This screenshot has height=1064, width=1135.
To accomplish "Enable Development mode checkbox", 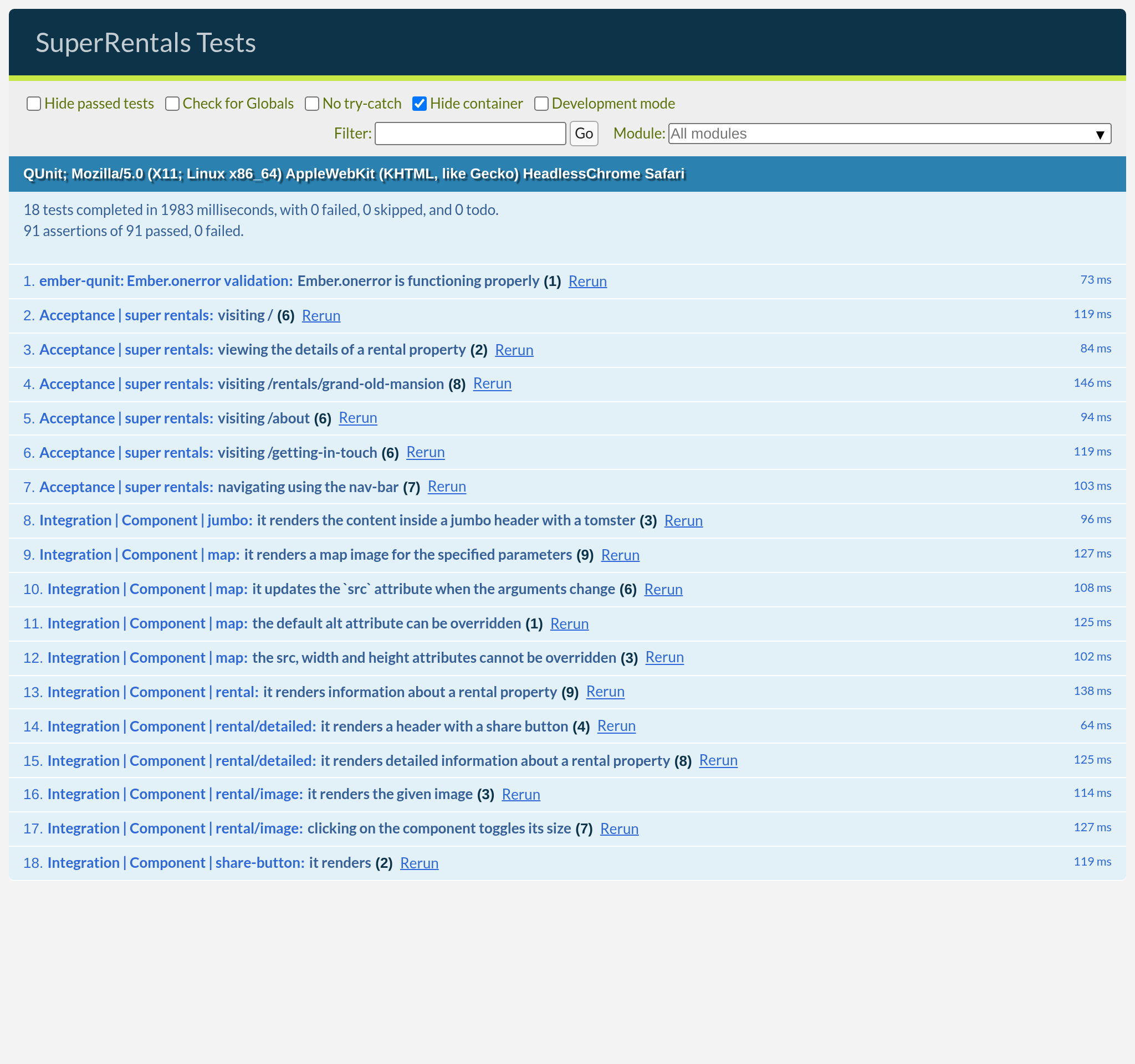I will pos(541,104).
